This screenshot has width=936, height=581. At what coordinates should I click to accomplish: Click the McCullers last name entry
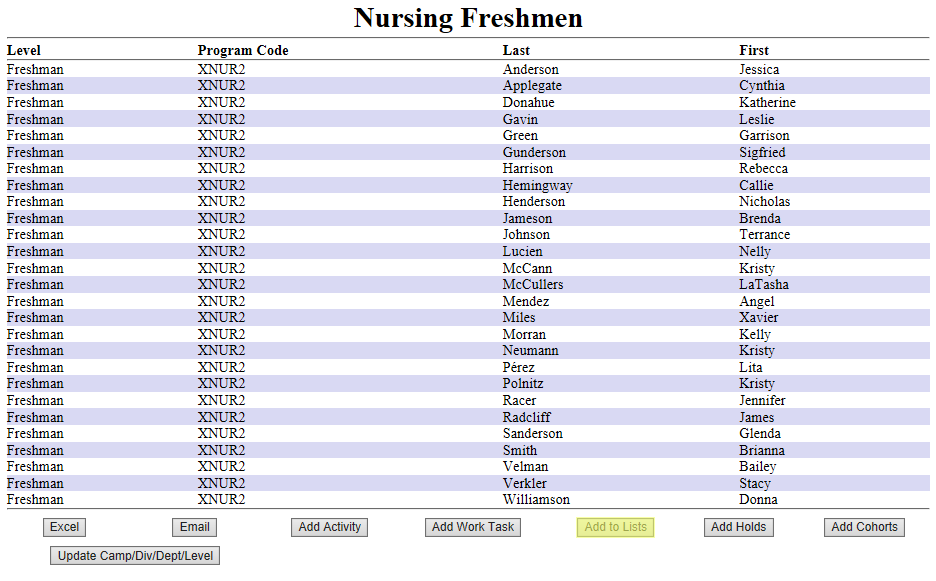click(532, 284)
